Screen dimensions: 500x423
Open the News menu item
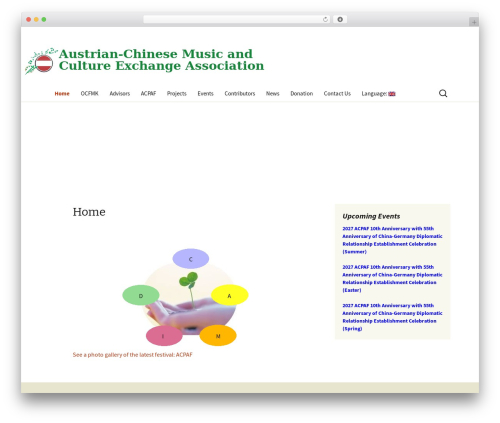point(273,94)
